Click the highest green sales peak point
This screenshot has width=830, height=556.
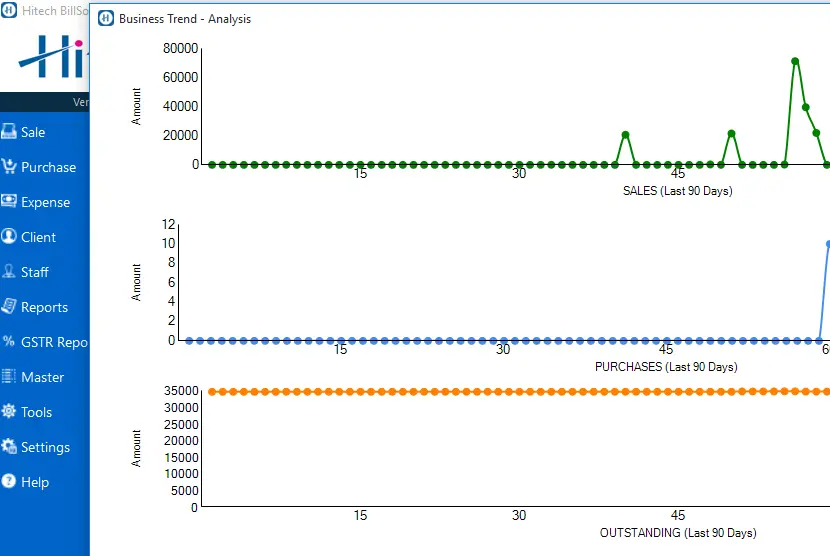795,61
